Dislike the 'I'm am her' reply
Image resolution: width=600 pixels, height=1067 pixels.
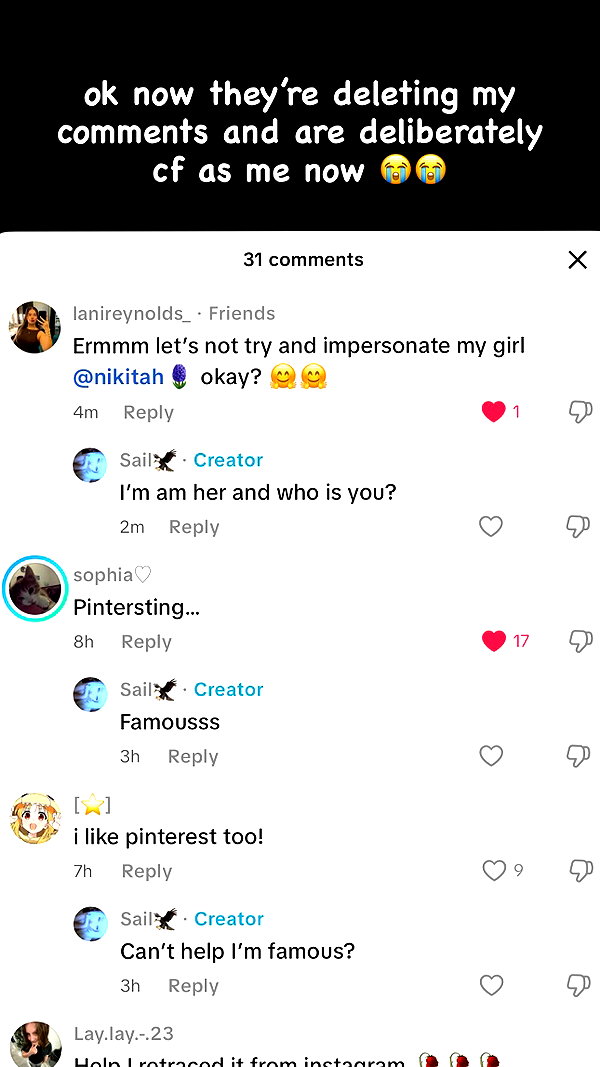click(x=580, y=527)
